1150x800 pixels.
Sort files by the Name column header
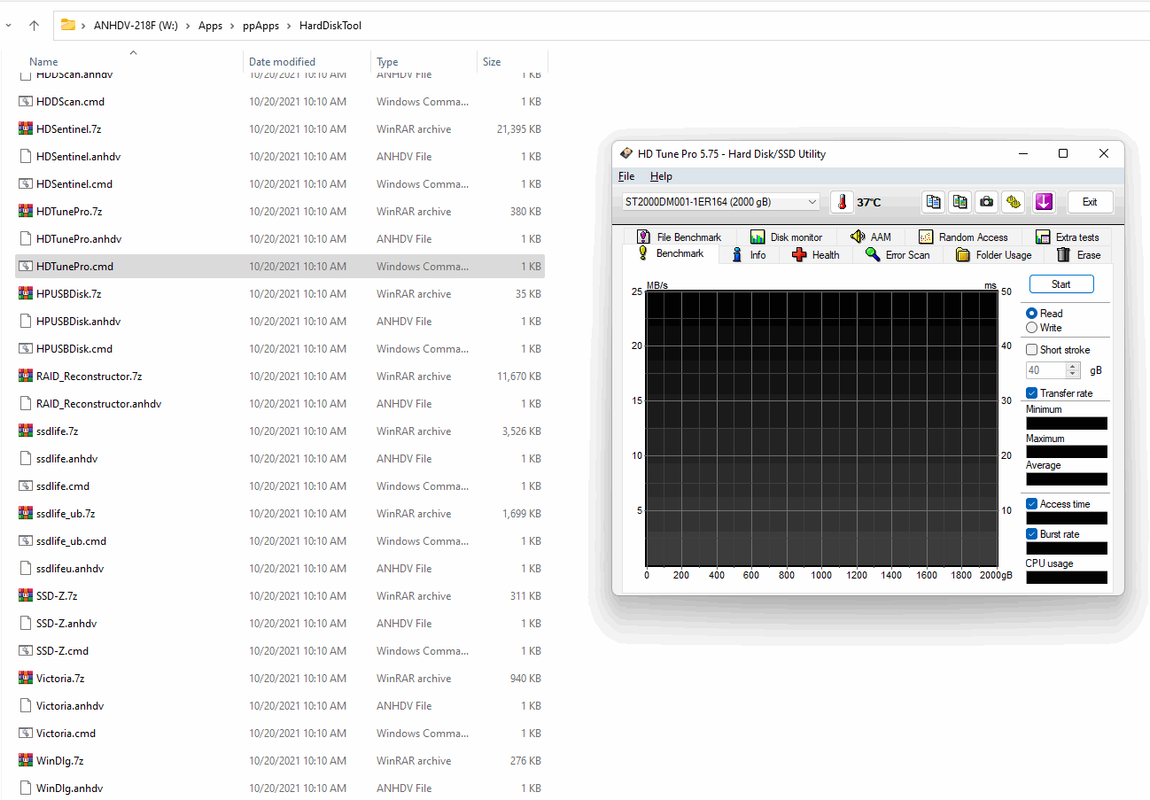click(43, 62)
